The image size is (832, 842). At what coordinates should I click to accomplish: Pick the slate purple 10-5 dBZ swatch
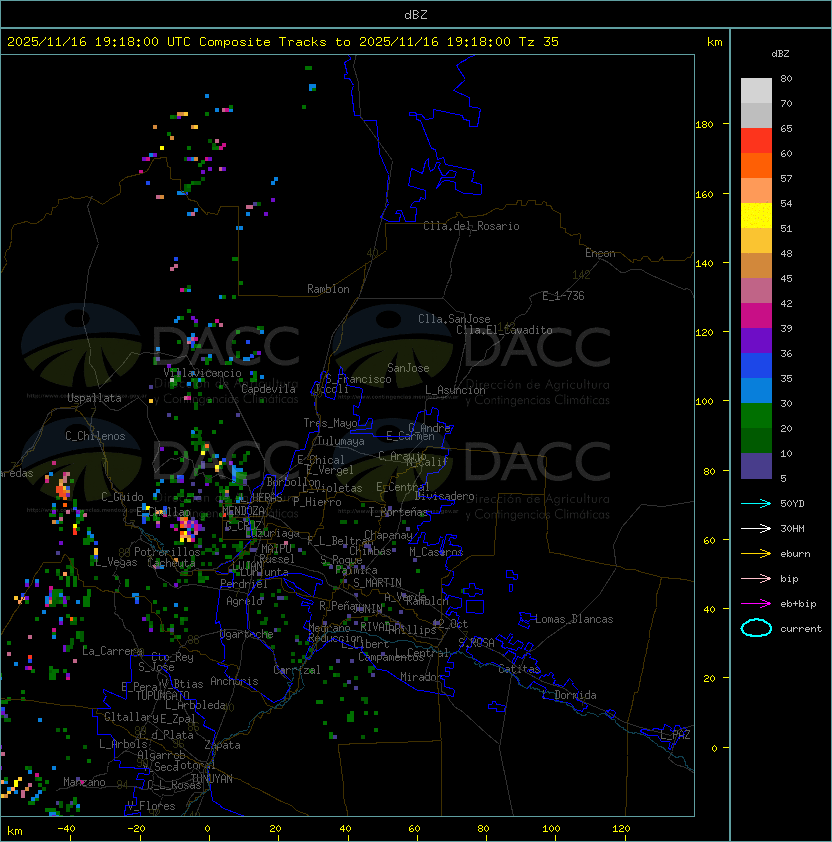(x=756, y=466)
